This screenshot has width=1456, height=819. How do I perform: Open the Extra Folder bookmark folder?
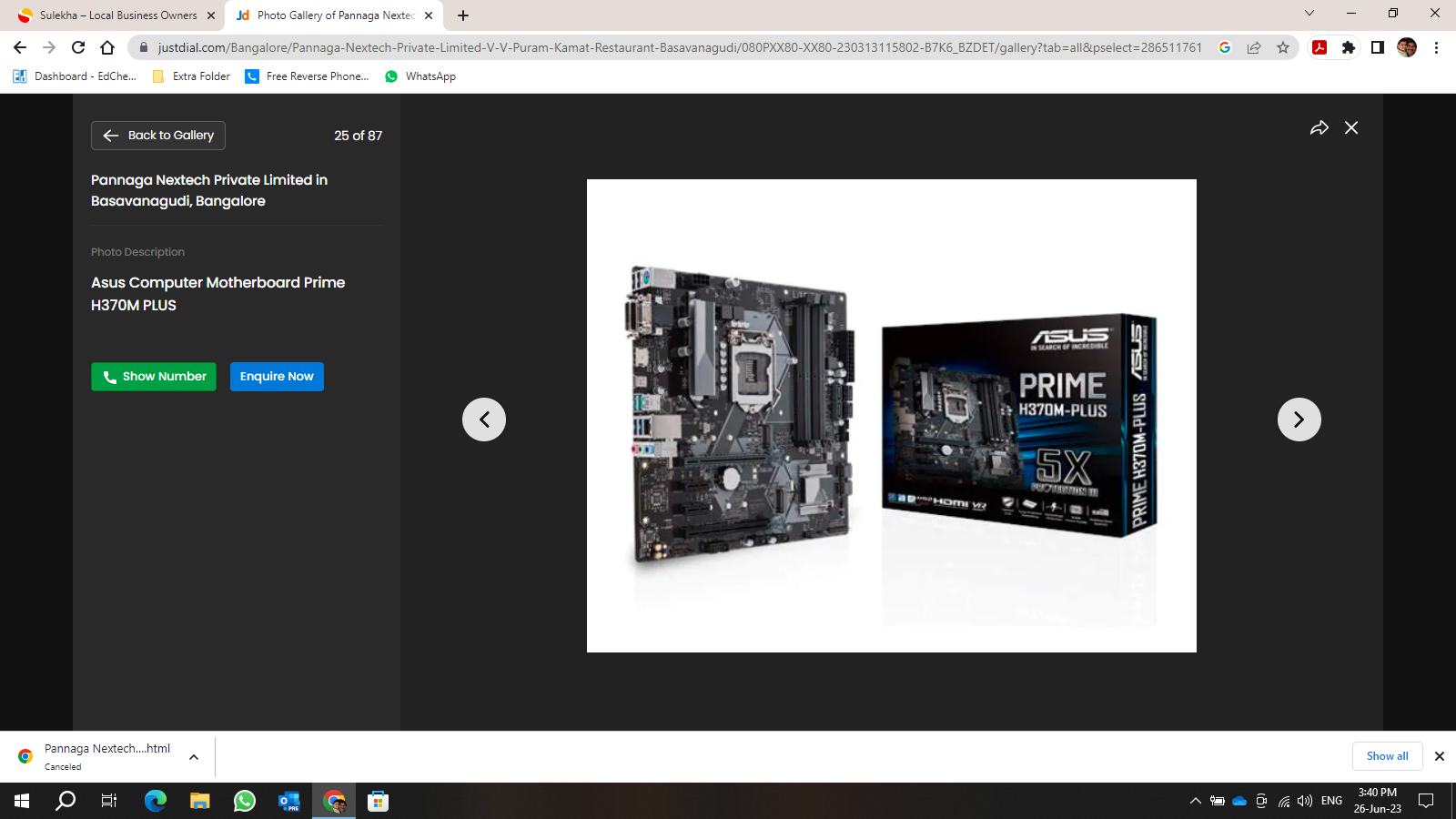[191, 76]
